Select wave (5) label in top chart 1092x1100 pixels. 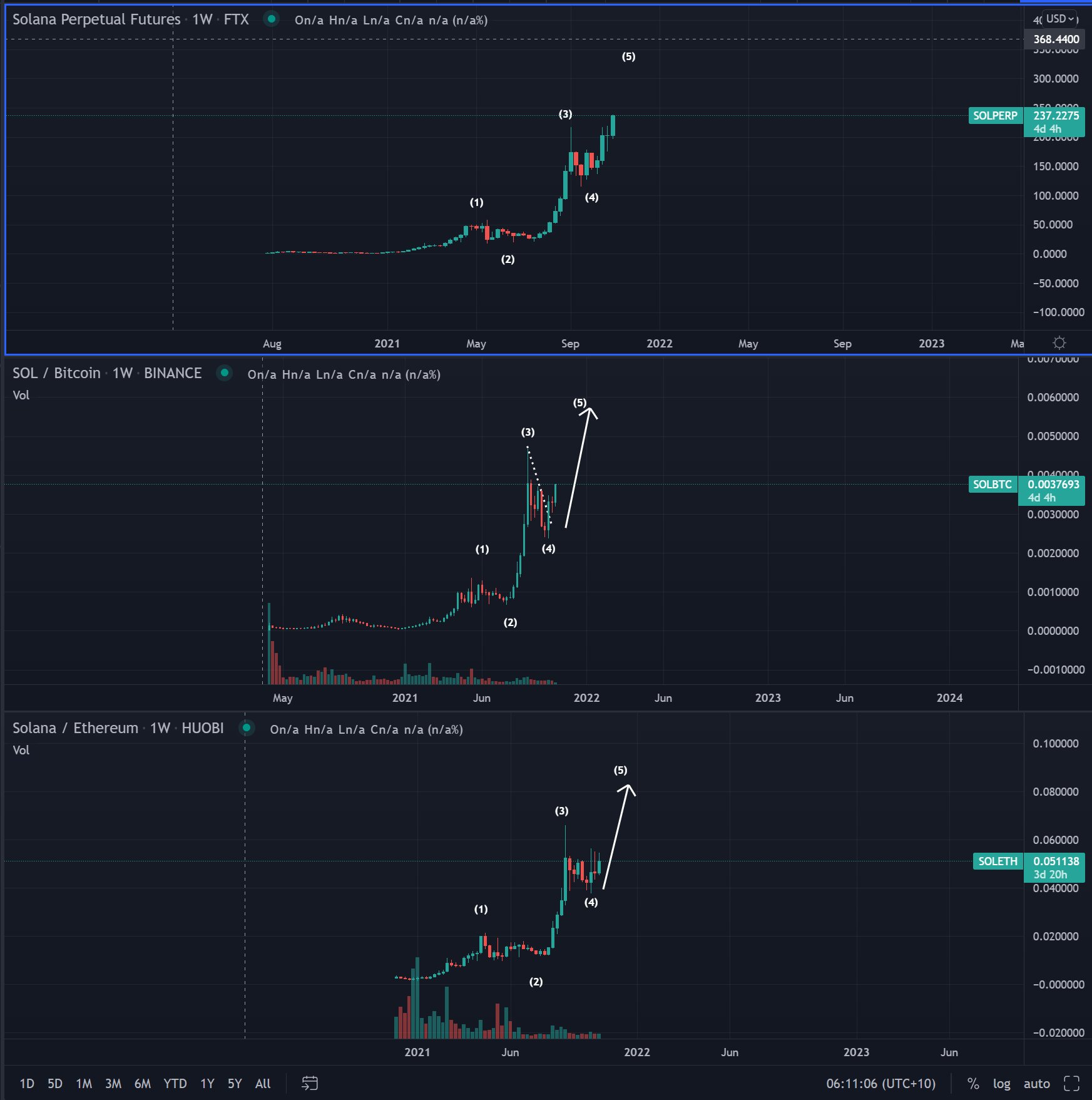click(x=628, y=56)
